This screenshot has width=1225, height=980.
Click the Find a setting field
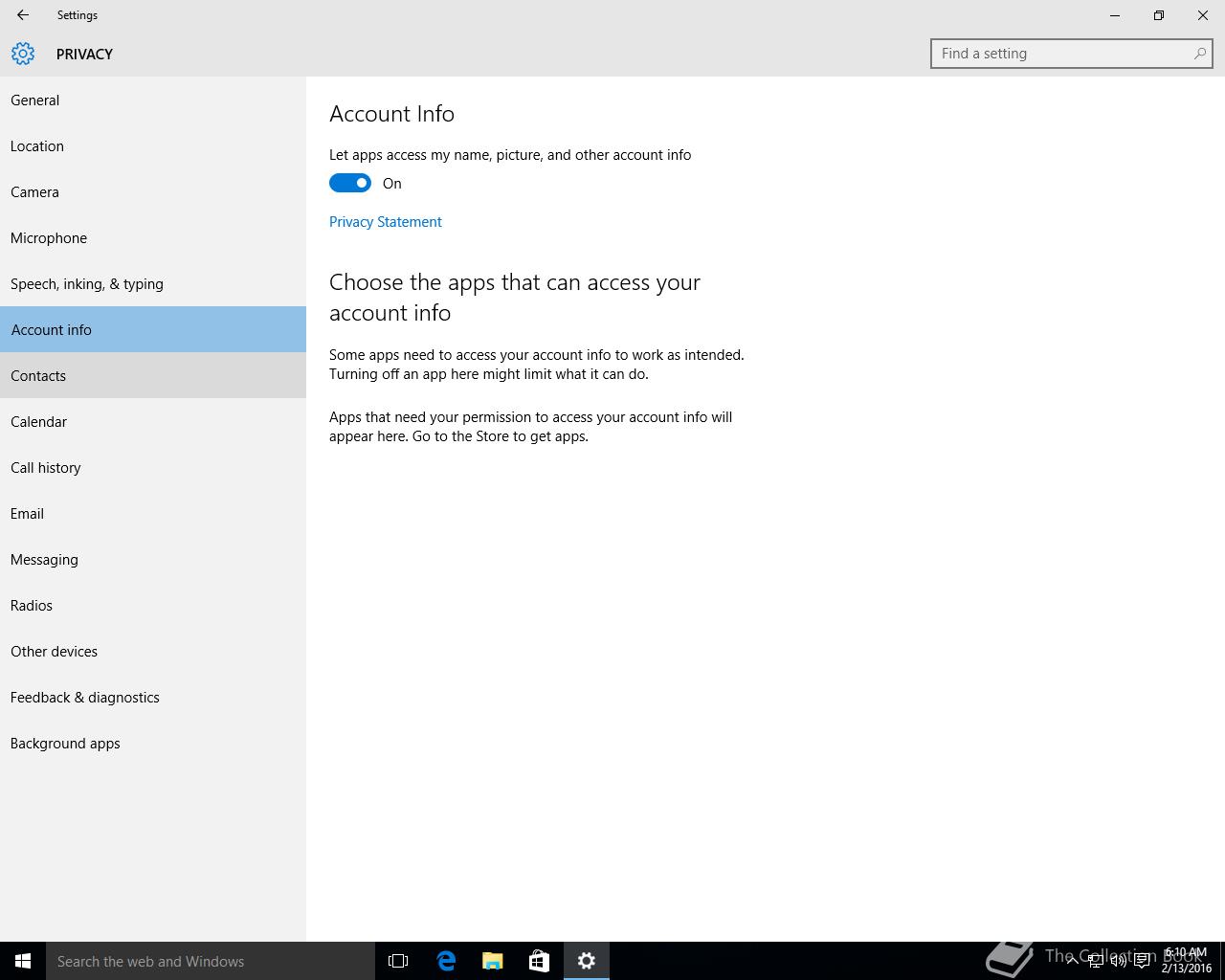pyautogui.click(x=1062, y=54)
